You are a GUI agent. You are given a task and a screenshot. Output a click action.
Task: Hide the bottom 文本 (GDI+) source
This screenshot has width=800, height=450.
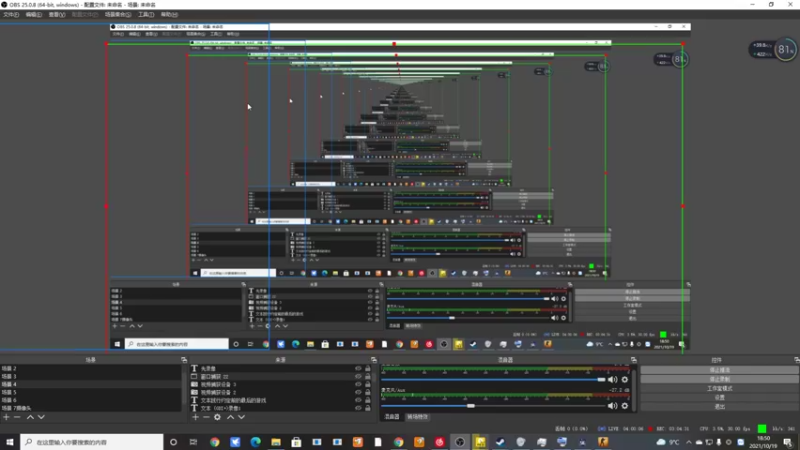click(358, 408)
